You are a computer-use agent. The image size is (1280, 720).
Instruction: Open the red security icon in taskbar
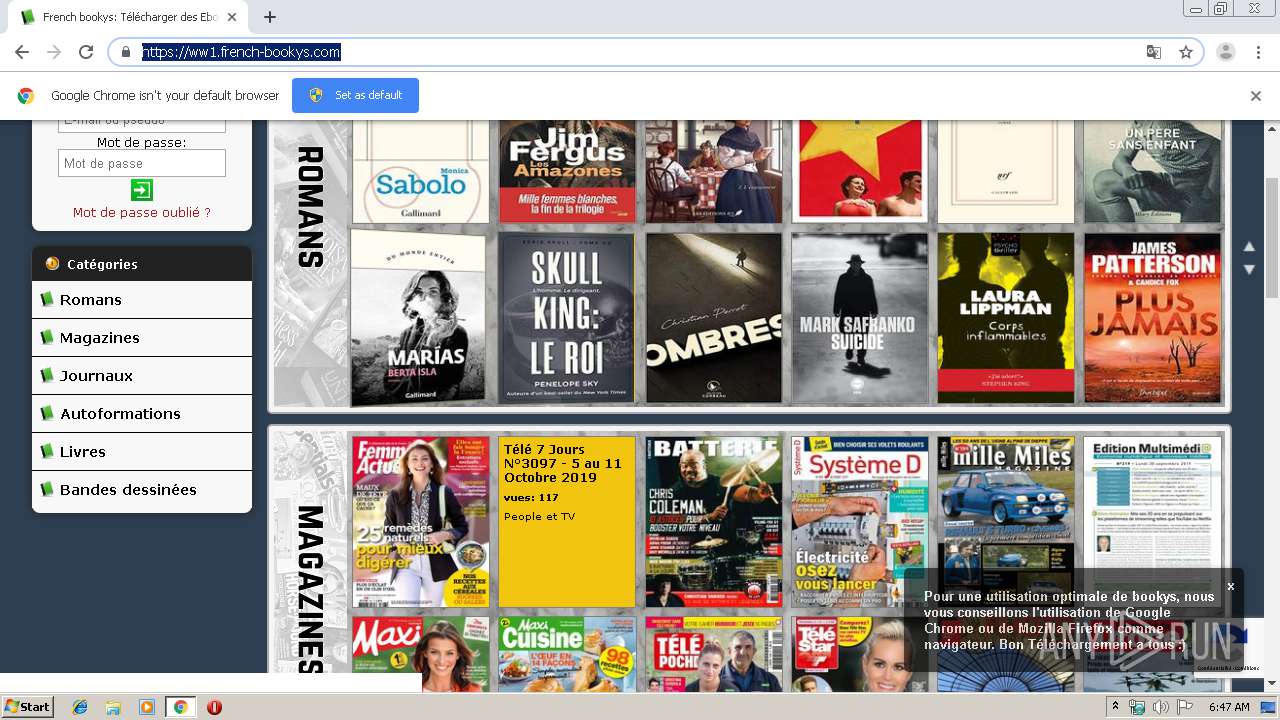(214, 707)
